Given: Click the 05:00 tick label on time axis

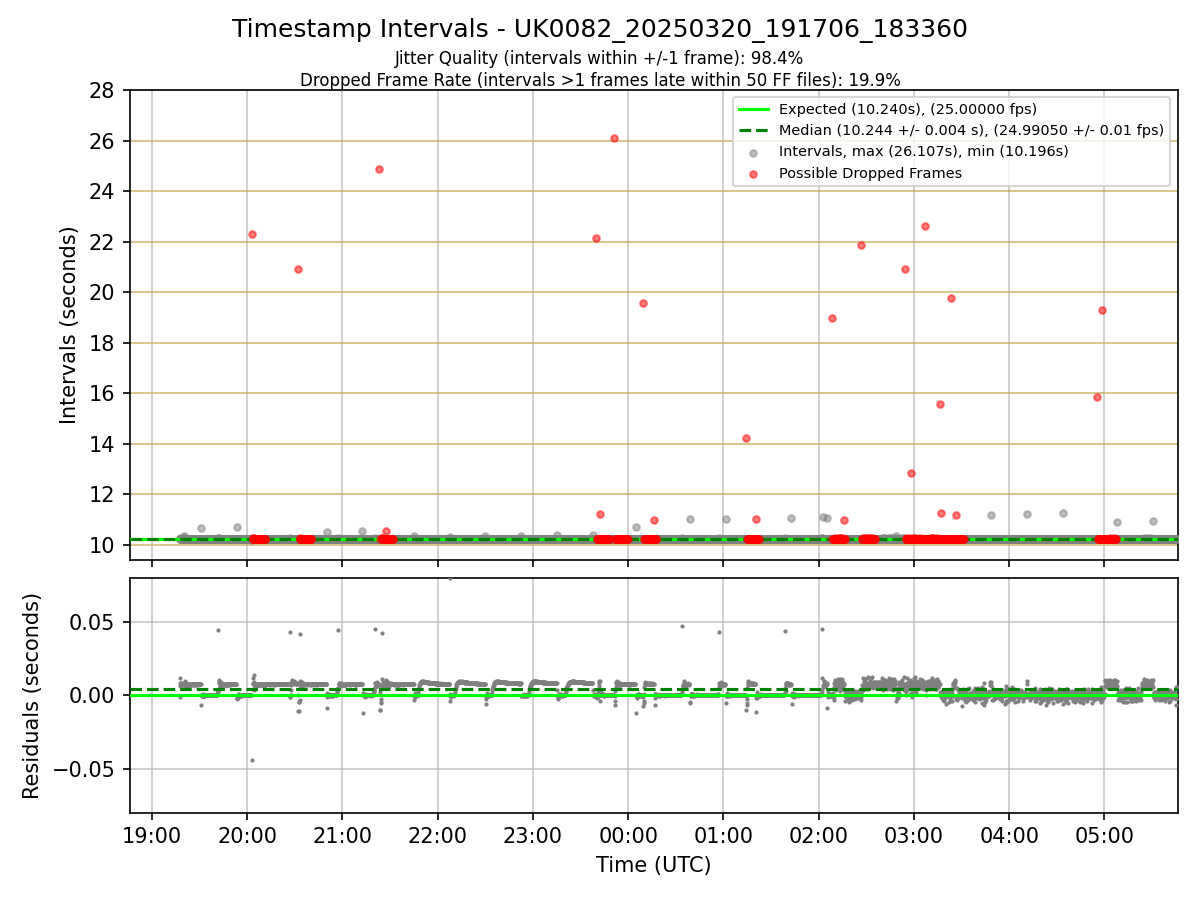Looking at the screenshot, I should pyautogui.click(x=1103, y=835).
